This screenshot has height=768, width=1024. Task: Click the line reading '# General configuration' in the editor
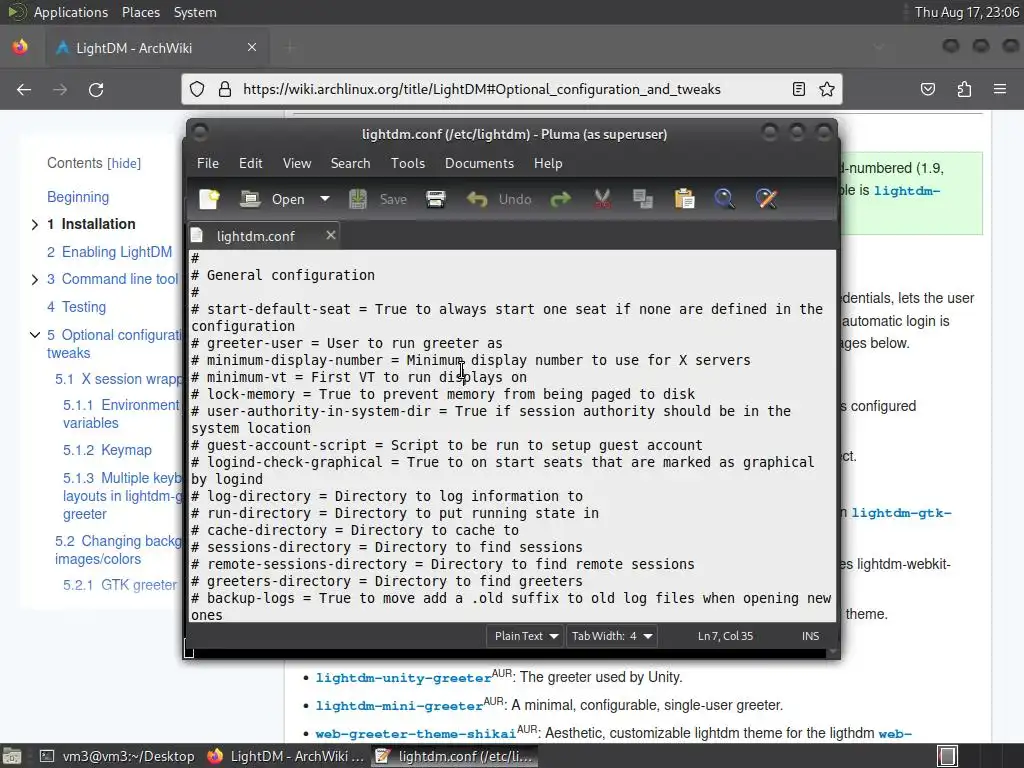point(283,275)
